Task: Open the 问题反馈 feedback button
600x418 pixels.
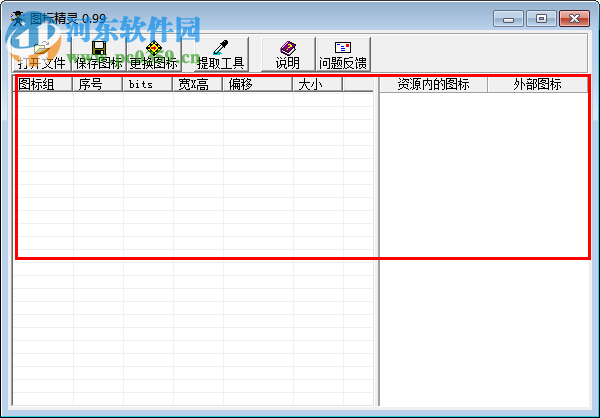Action: pos(343,54)
